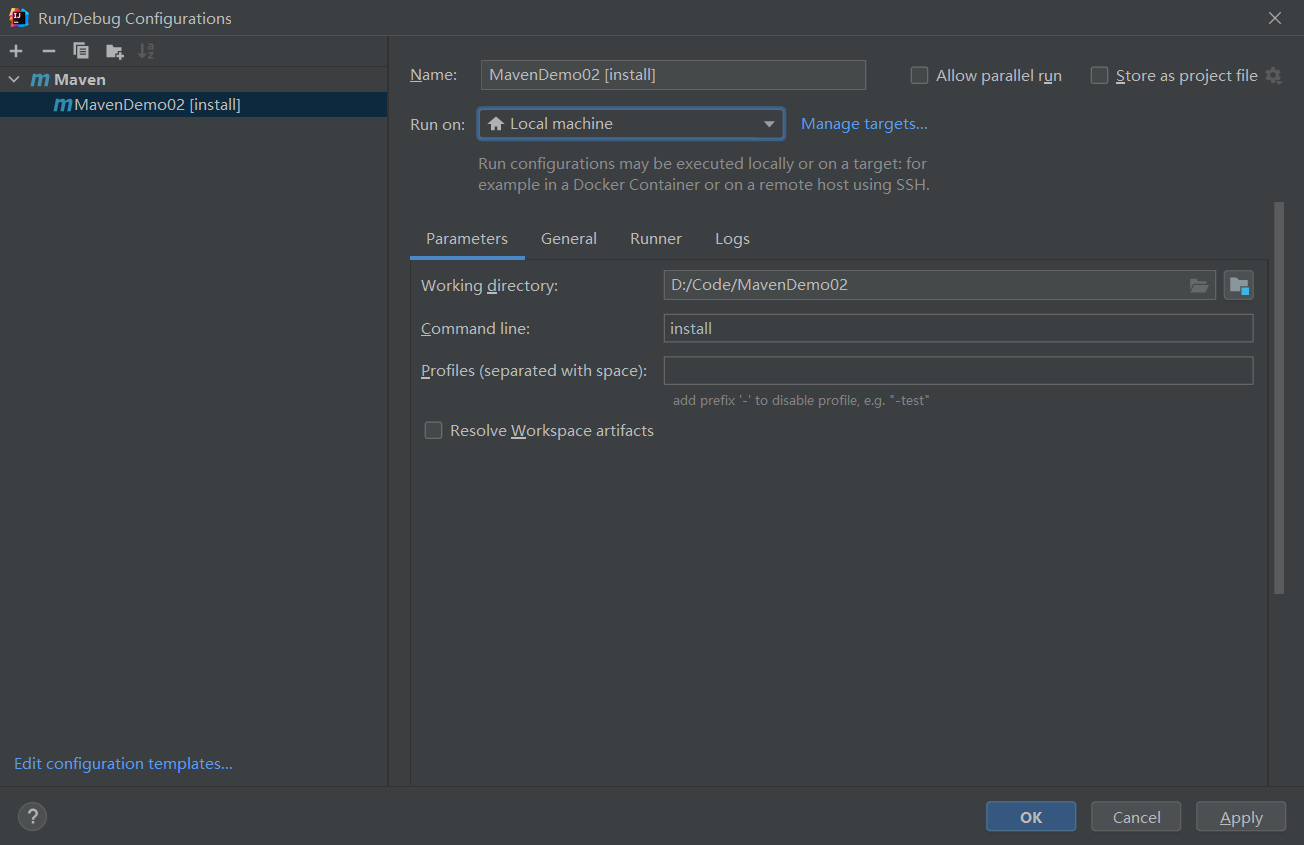Click the gear icon beside Store as project file
The height and width of the screenshot is (845, 1304).
(1273, 76)
